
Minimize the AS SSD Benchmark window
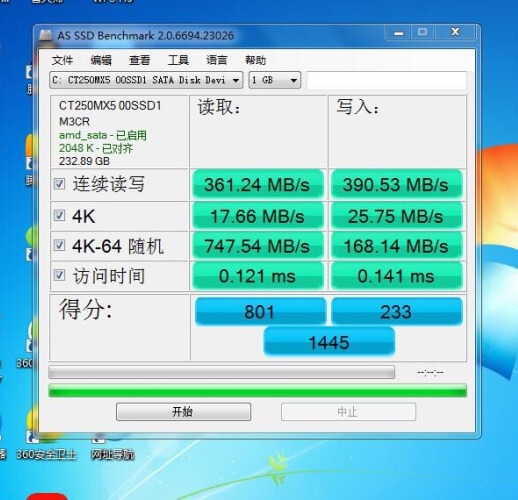point(398,32)
